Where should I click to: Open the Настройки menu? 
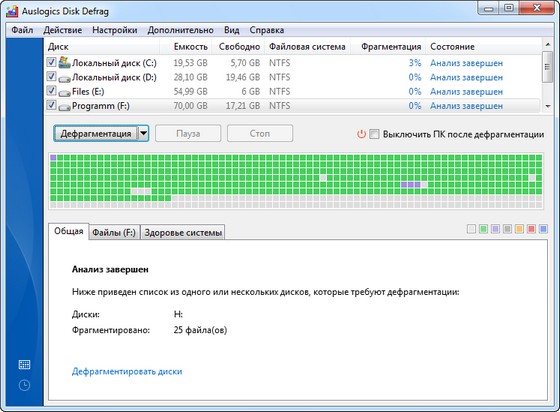(115, 30)
